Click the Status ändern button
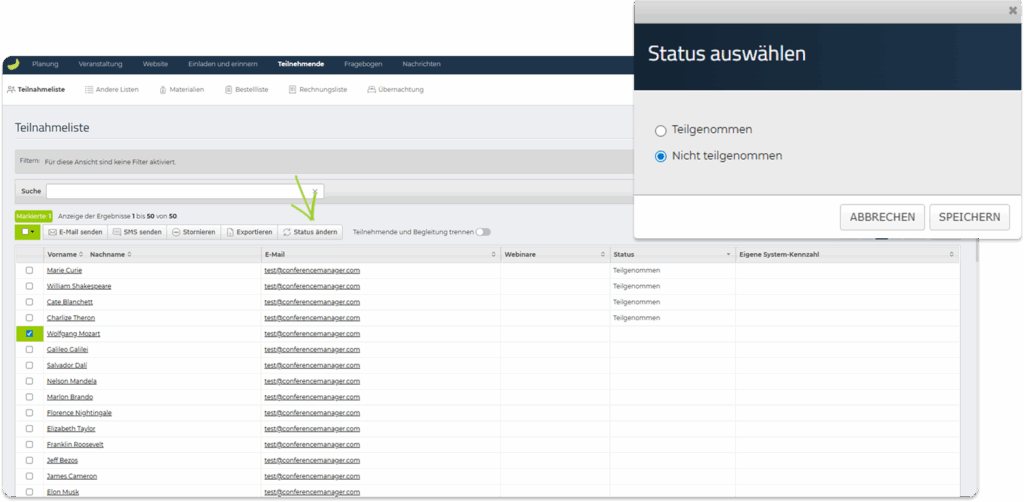 click(310, 232)
